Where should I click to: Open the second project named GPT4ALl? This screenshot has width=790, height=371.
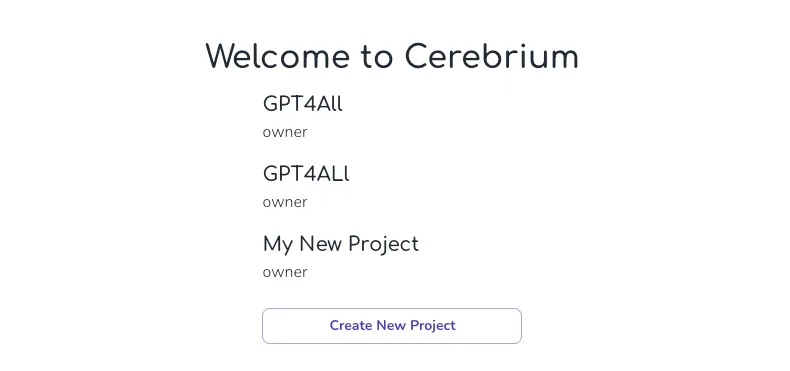(306, 174)
